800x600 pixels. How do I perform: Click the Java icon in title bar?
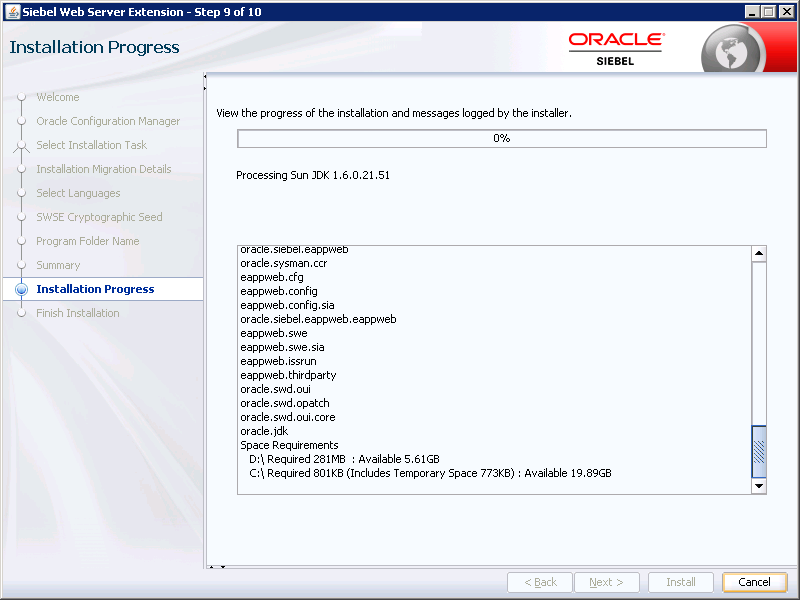[x=13, y=11]
